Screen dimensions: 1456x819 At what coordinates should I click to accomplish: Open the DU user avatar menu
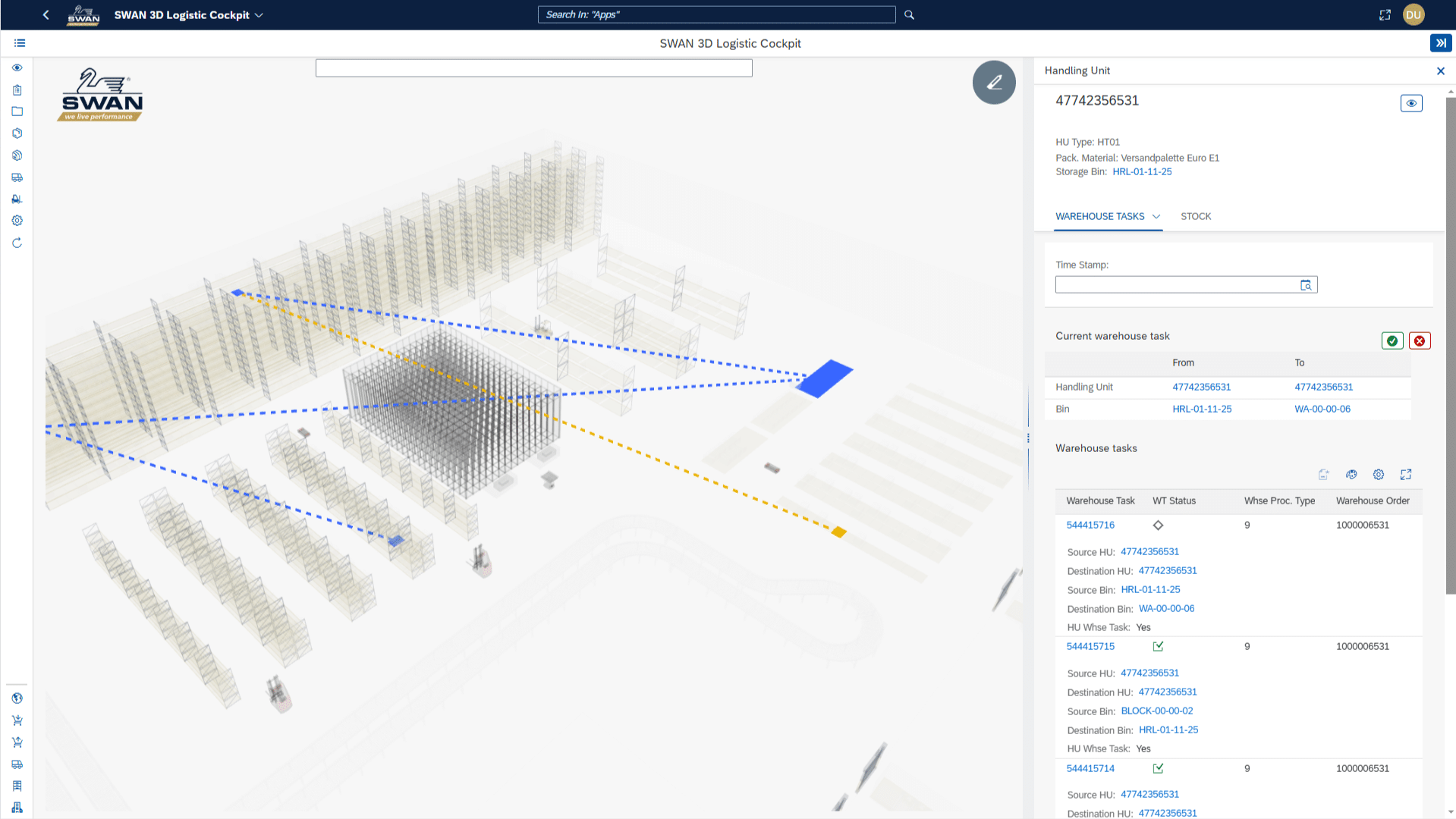pos(1414,14)
